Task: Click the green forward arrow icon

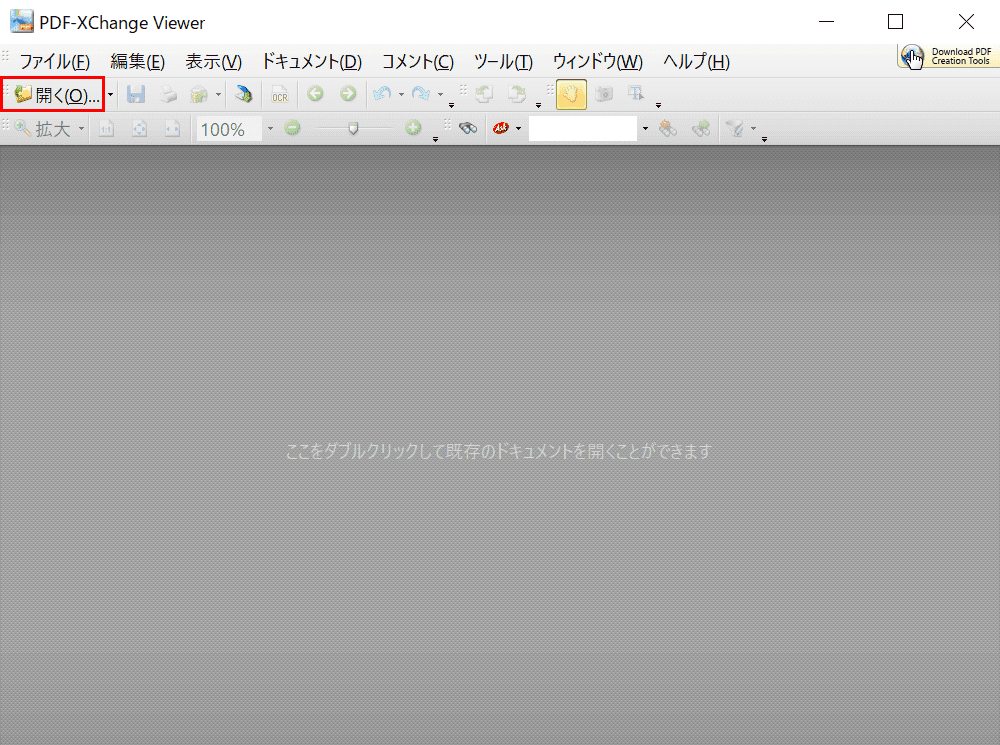Action: (x=348, y=94)
